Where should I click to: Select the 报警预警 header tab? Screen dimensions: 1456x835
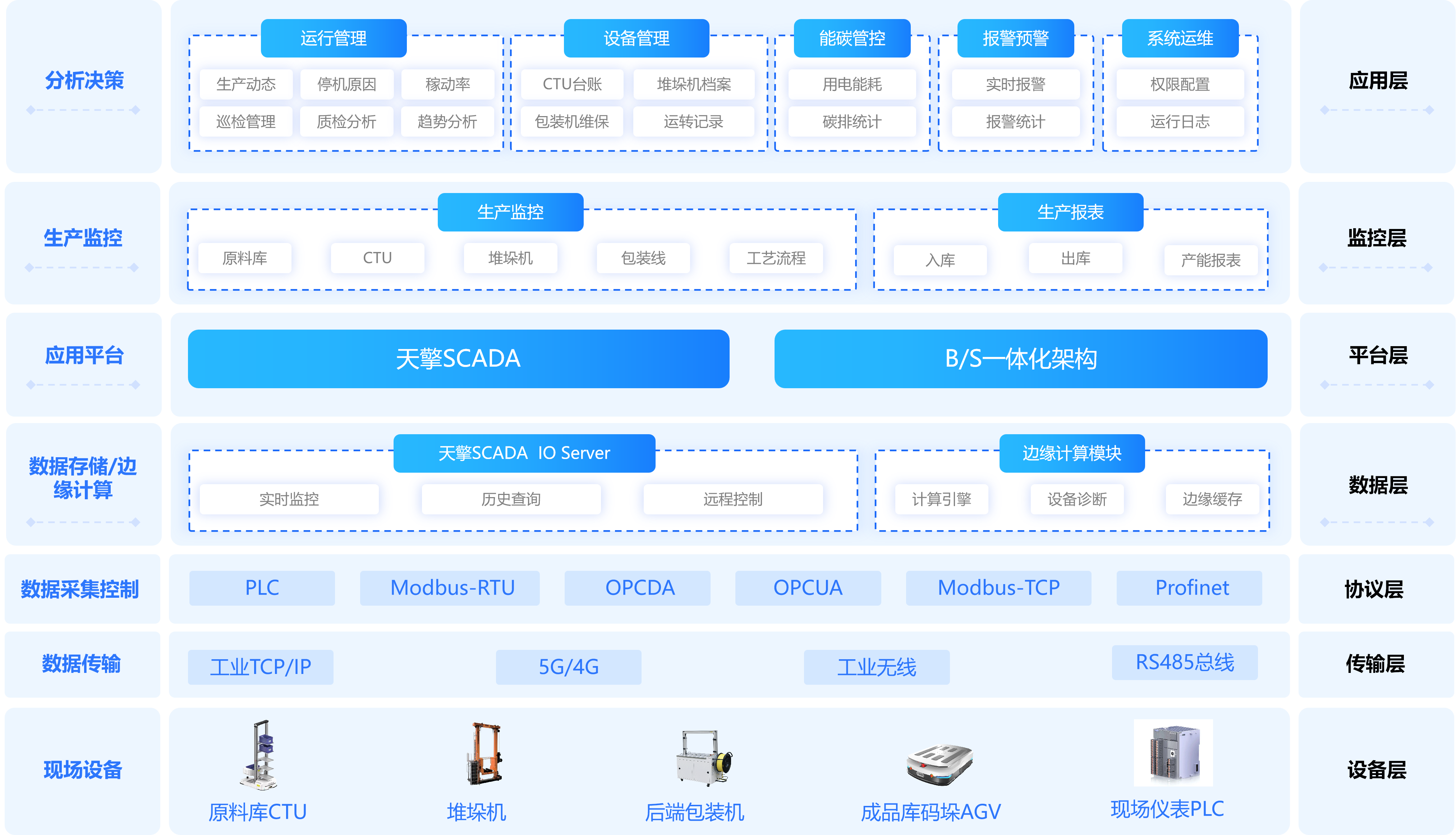tap(1016, 38)
